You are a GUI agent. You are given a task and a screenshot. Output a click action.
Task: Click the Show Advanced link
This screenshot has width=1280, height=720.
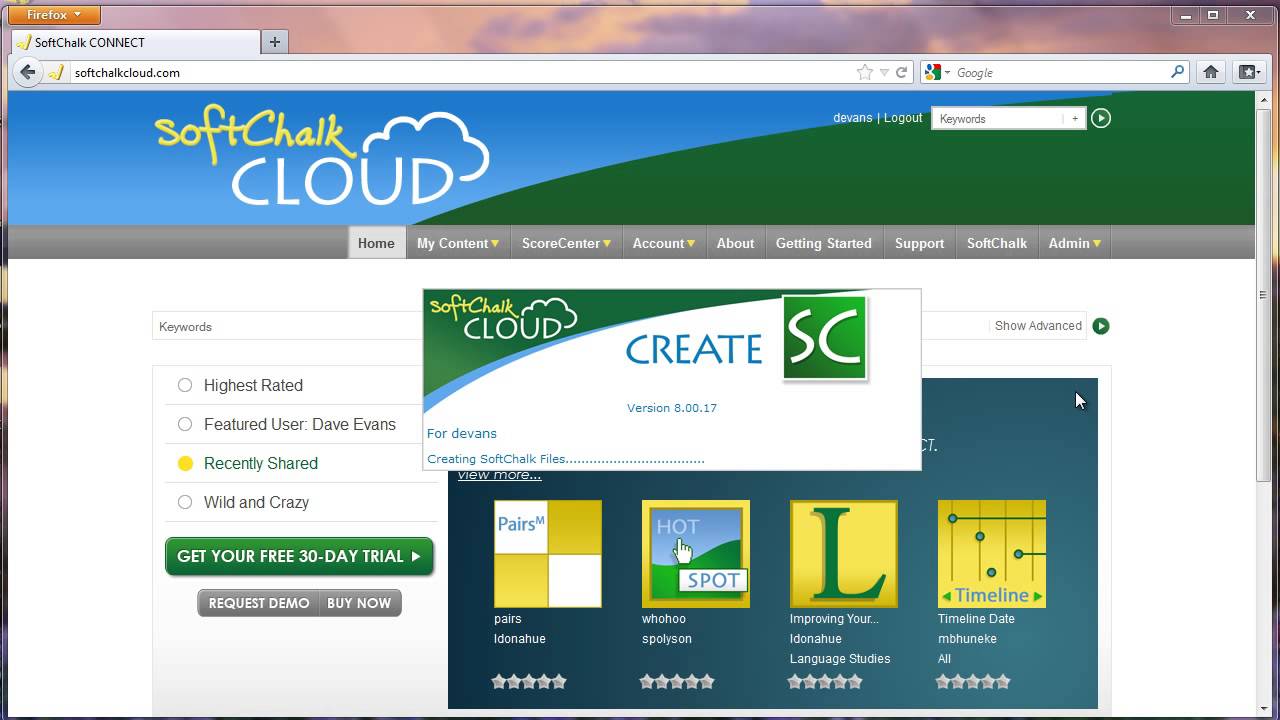[x=1038, y=326]
